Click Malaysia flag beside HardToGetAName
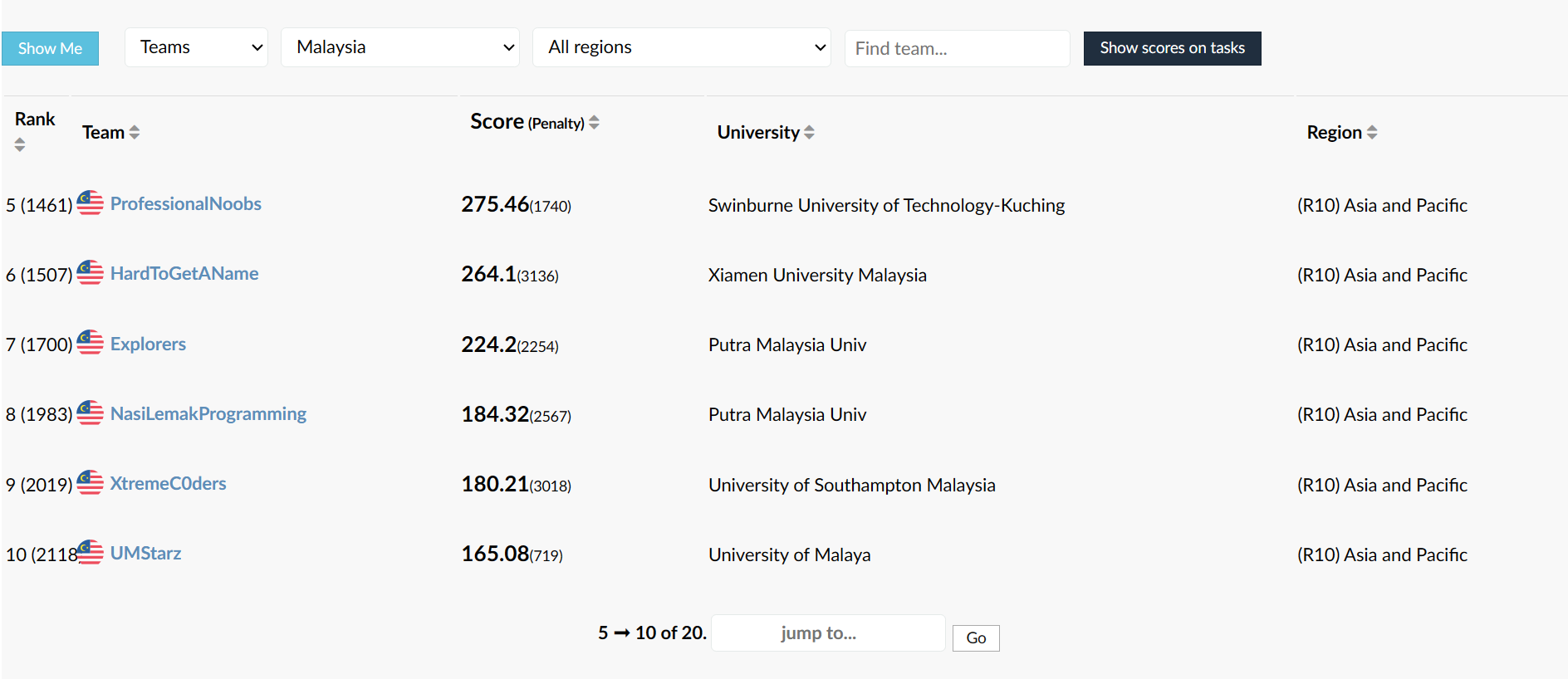1568x679 pixels. 91,272
